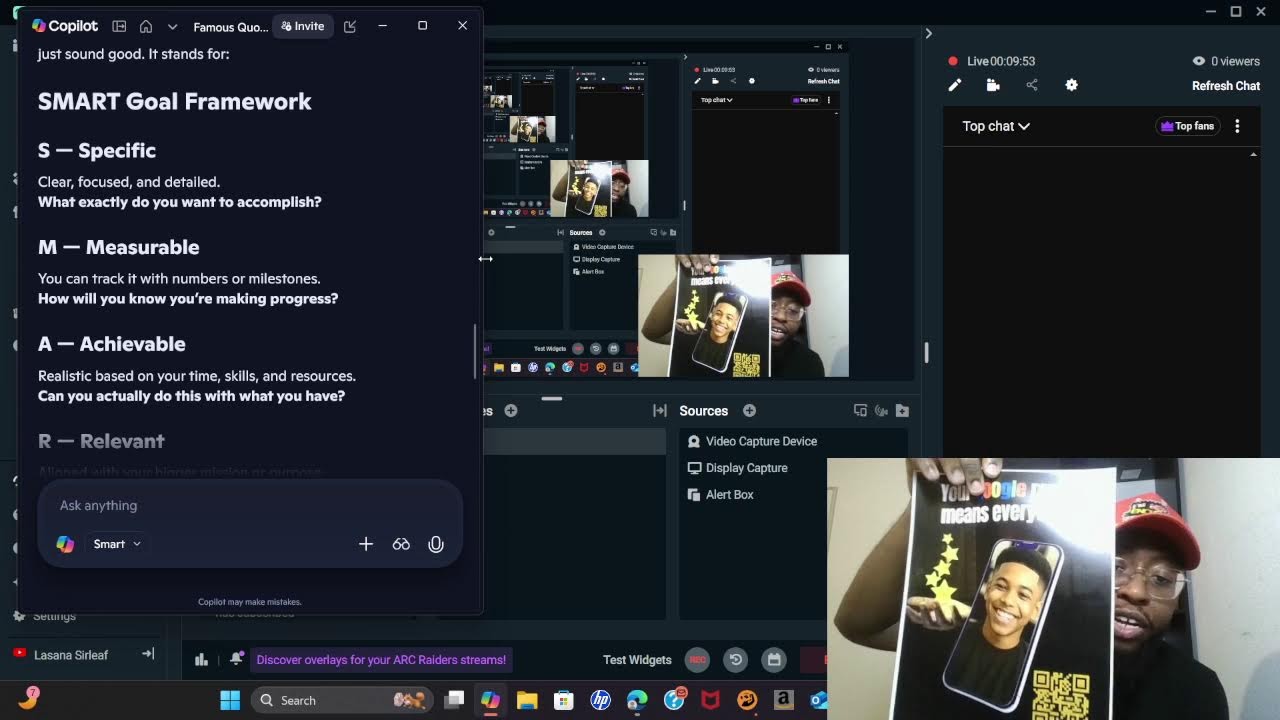Open Copilot vision glasses icon

point(401,544)
